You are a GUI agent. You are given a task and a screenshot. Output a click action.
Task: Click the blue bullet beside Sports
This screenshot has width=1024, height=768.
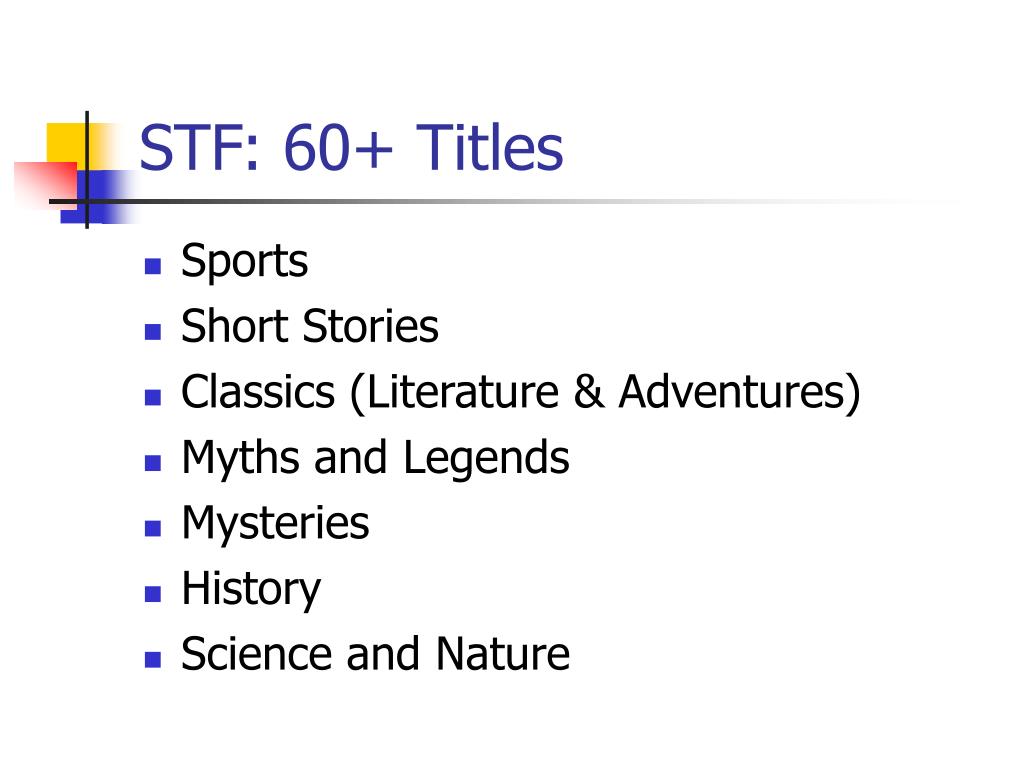point(153,266)
